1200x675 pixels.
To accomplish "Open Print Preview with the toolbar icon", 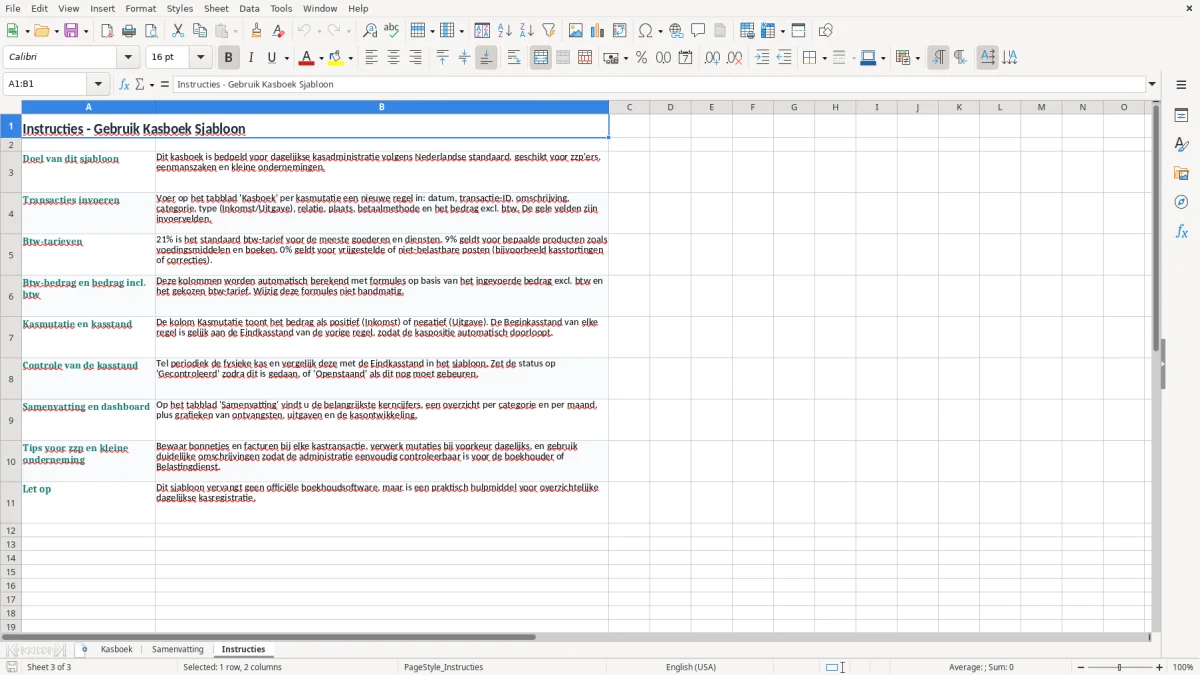I will 151,31.
